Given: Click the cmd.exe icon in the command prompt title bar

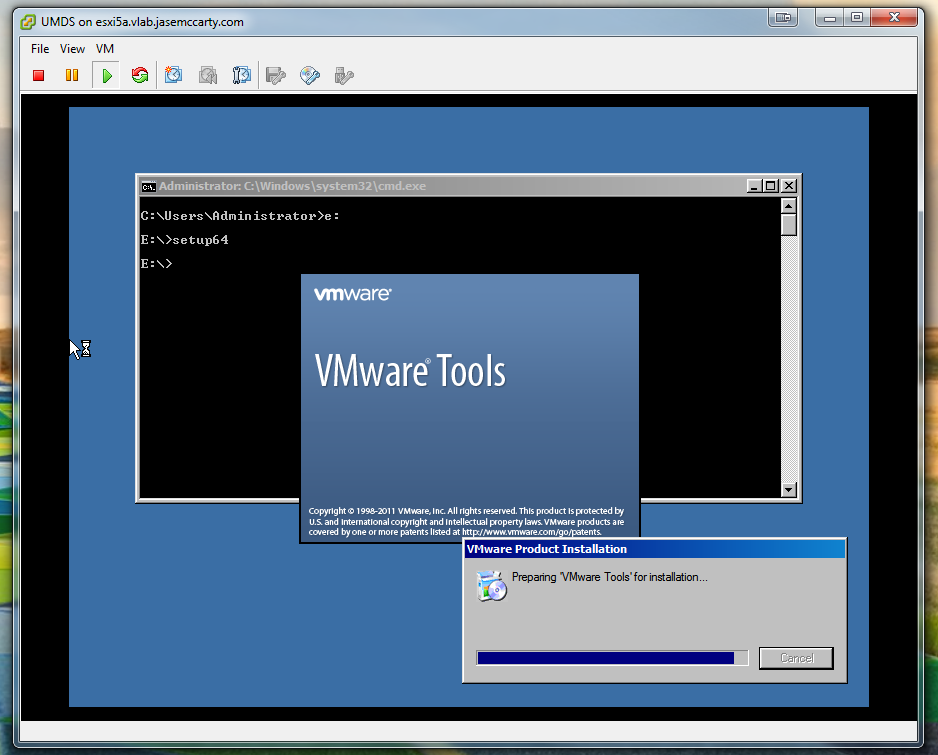Looking at the screenshot, I should point(148,187).
